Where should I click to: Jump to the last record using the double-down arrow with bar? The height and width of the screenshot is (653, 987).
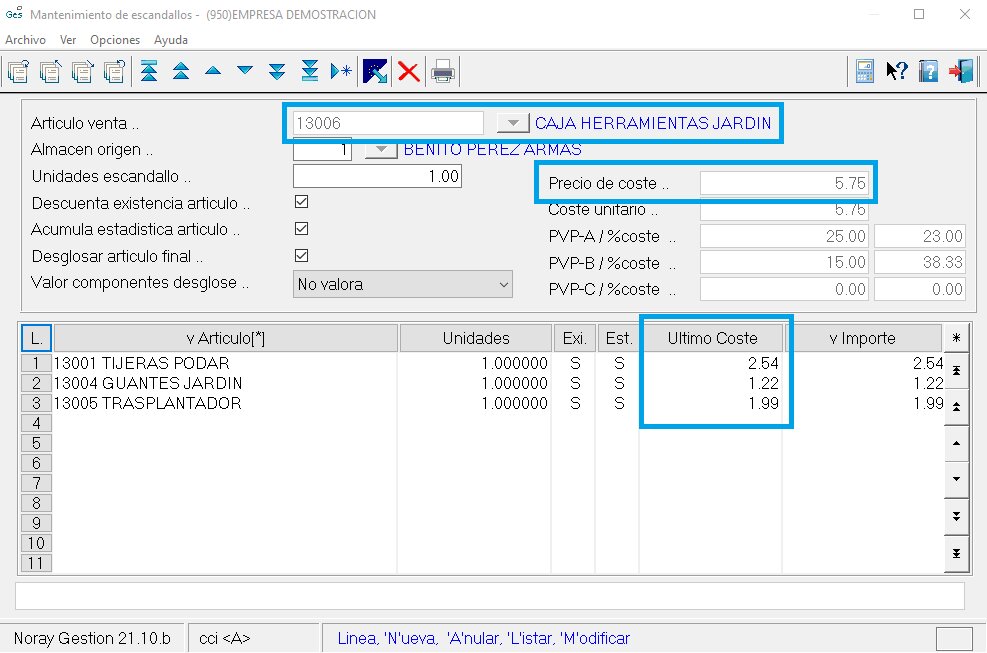(310, 71)
